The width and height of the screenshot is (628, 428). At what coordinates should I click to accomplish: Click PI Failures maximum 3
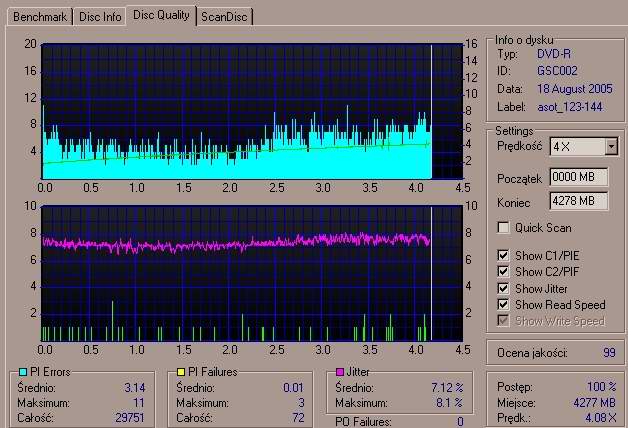(x=301, y=403)
